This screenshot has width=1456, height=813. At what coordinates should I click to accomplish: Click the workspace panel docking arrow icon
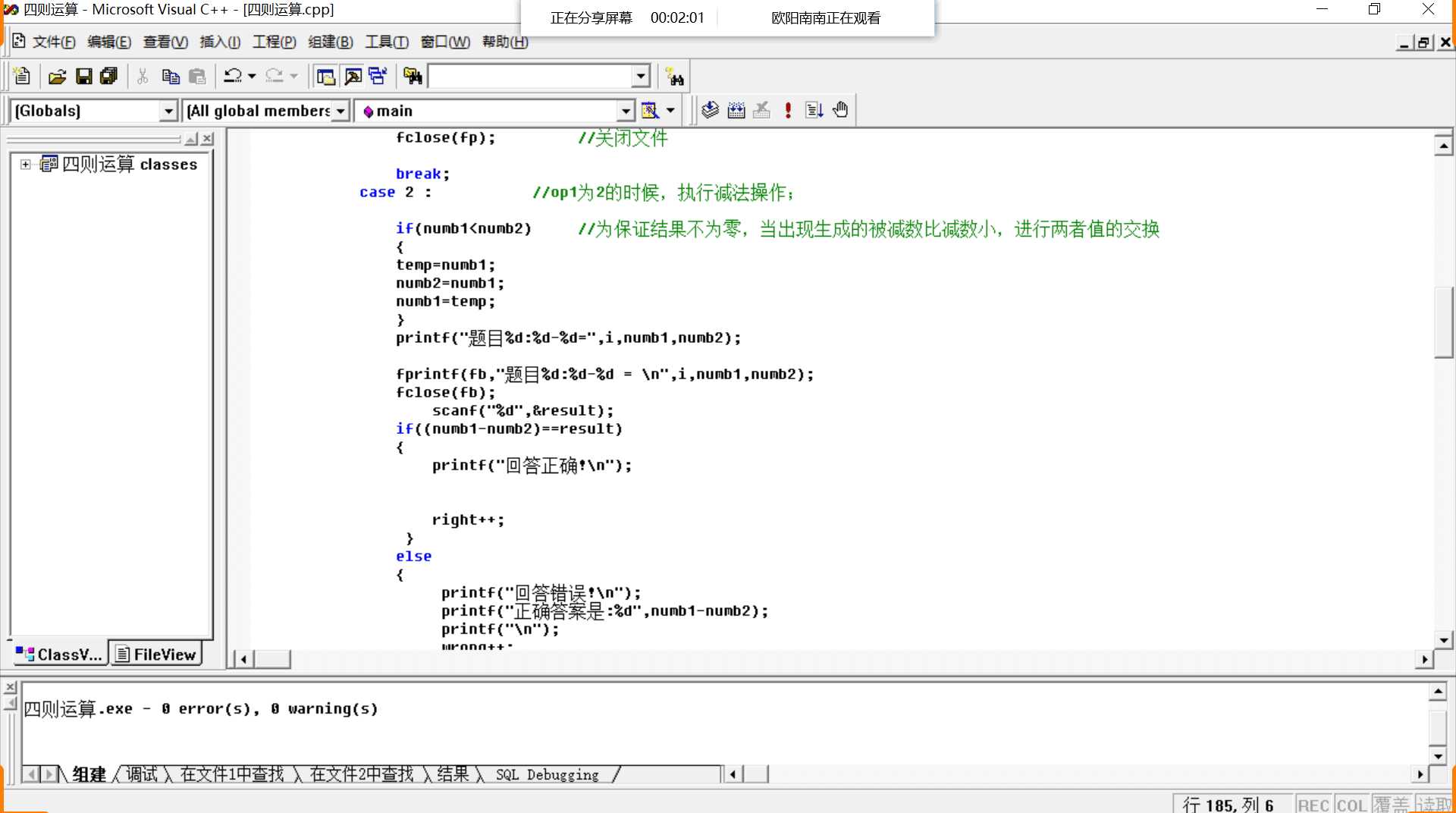point(191,140)
